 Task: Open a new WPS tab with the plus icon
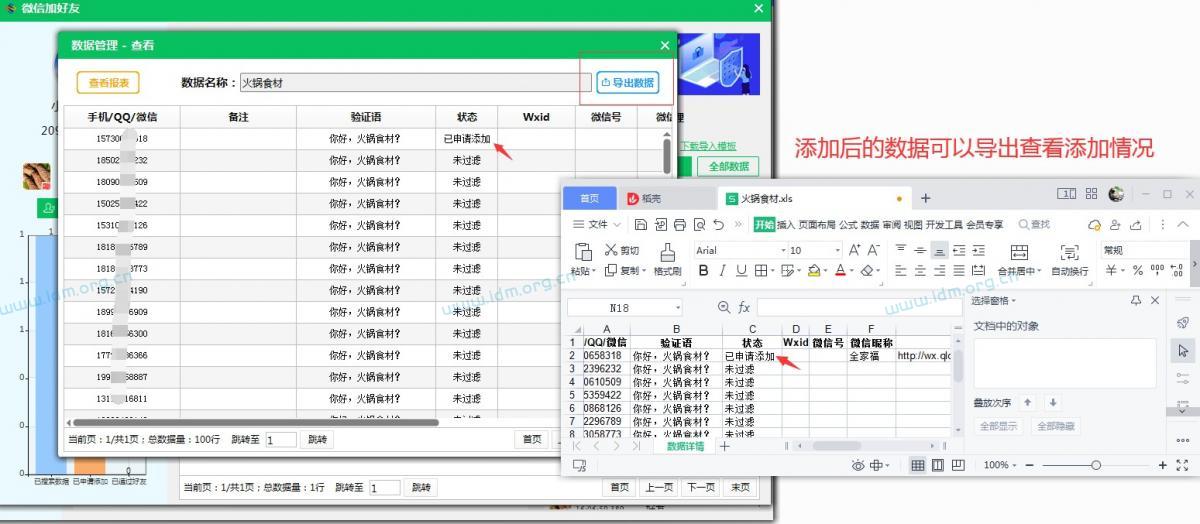point(925,198)
